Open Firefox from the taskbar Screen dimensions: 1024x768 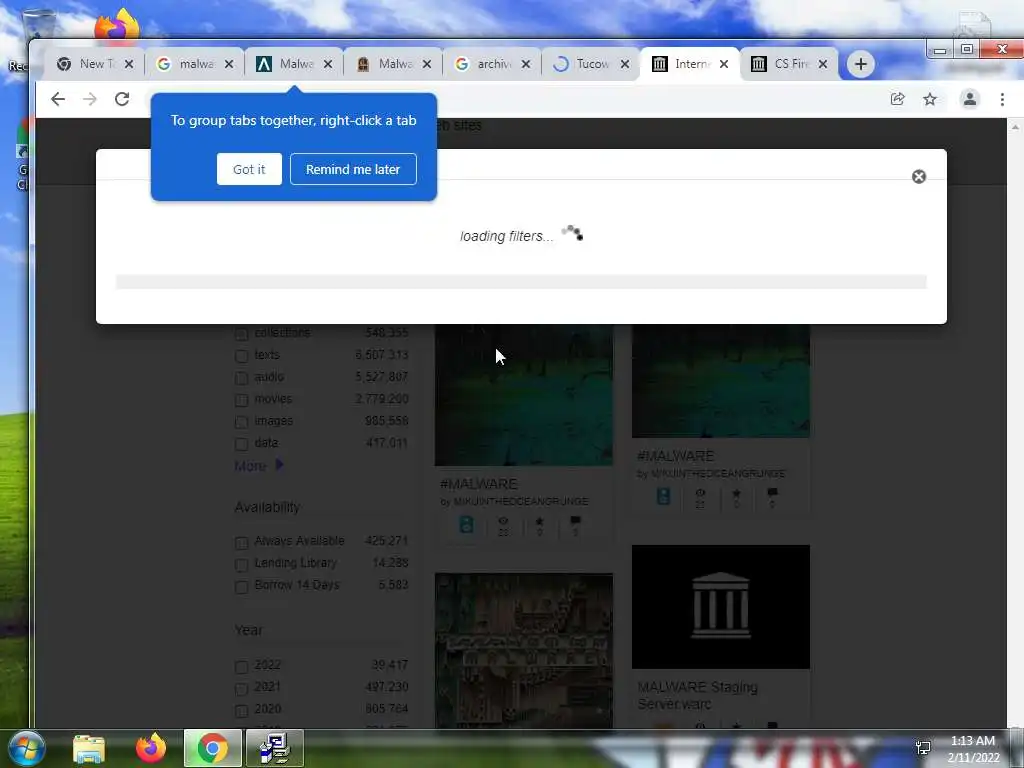151,748
